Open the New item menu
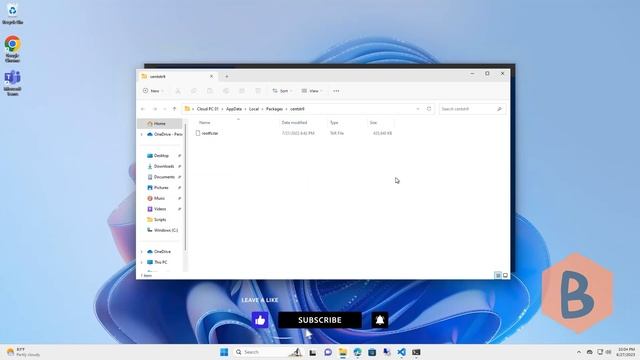640x360 pixels. 153,91
